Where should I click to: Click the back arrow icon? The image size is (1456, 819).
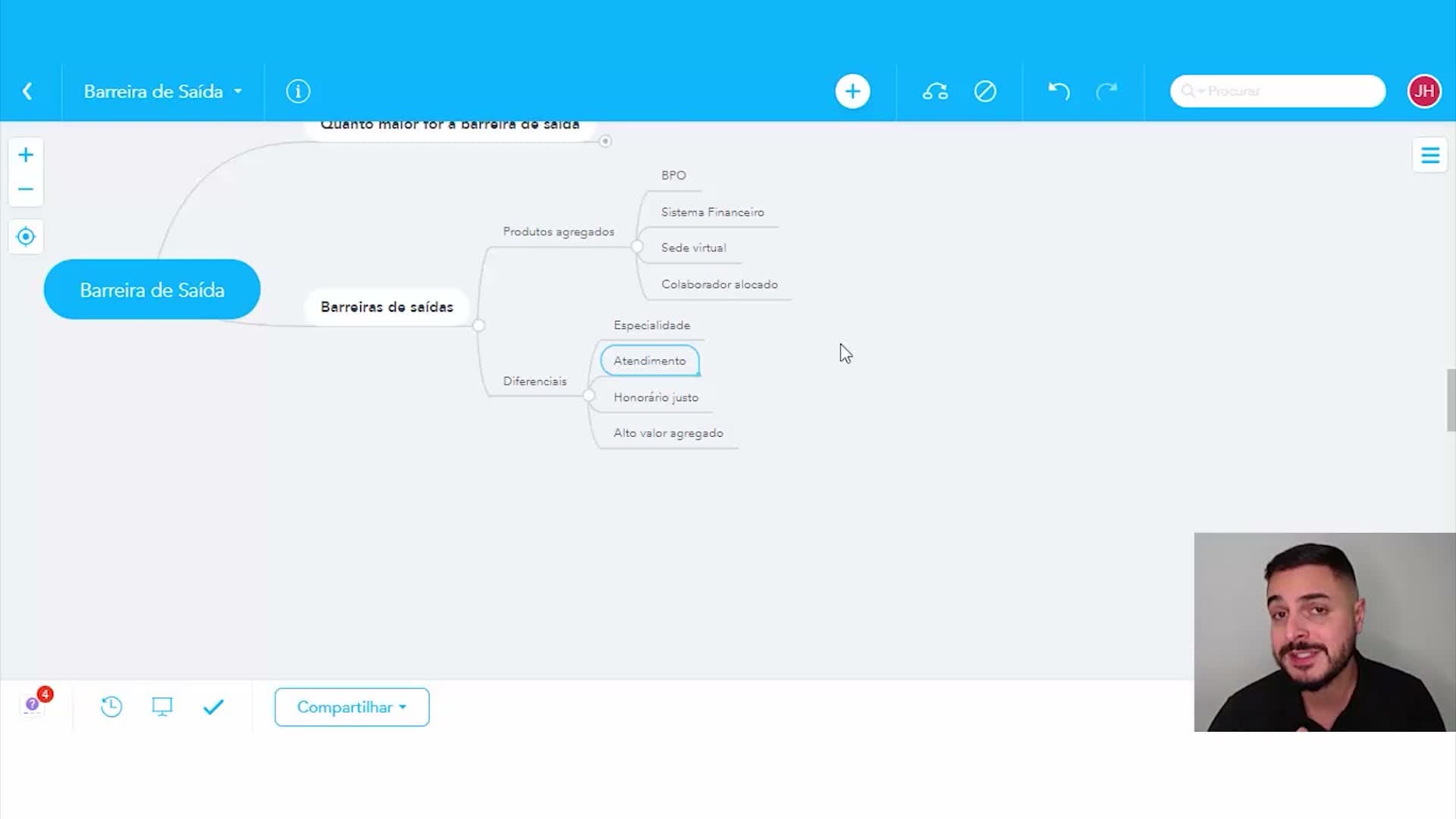(27, 91)
